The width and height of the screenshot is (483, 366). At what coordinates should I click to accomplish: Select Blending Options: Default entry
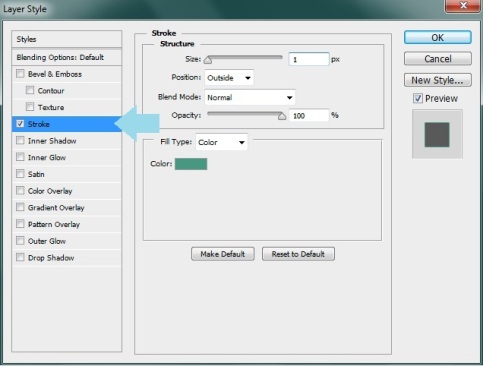(x=67, y=57)
